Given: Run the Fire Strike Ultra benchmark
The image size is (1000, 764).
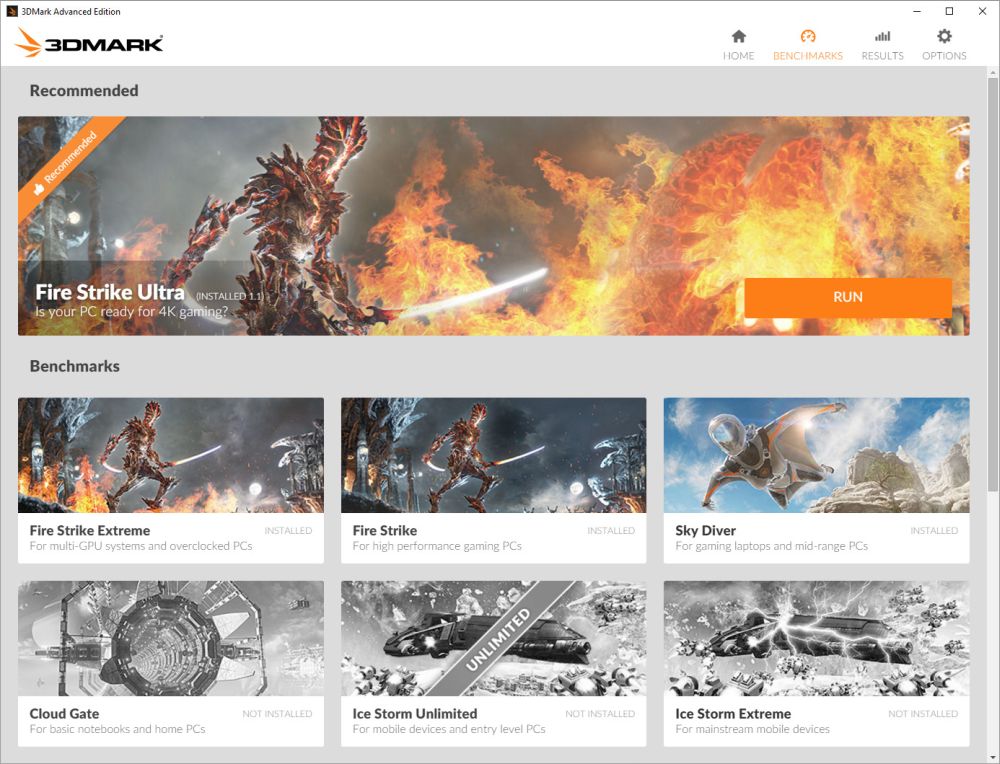Looking at the screenshot, I should 847,297.
